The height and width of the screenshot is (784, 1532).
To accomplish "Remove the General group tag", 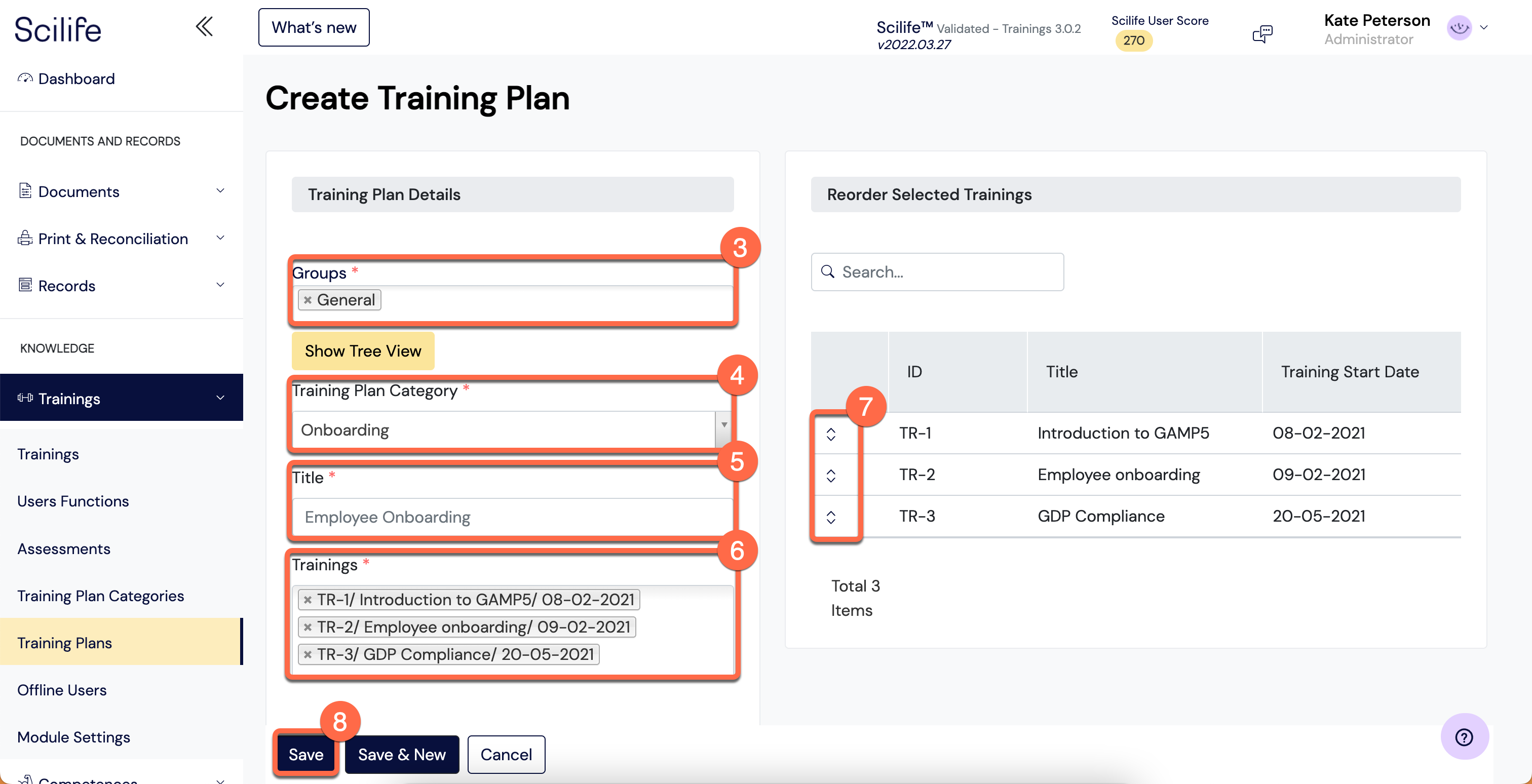I will click(308, 300).
